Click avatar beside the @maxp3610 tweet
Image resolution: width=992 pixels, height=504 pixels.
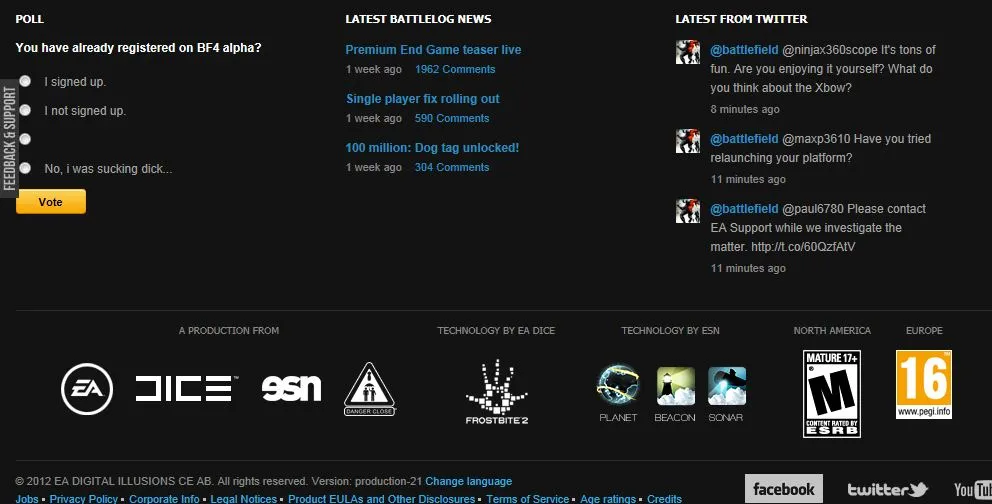pyautogui.click(x=688, y=141)
